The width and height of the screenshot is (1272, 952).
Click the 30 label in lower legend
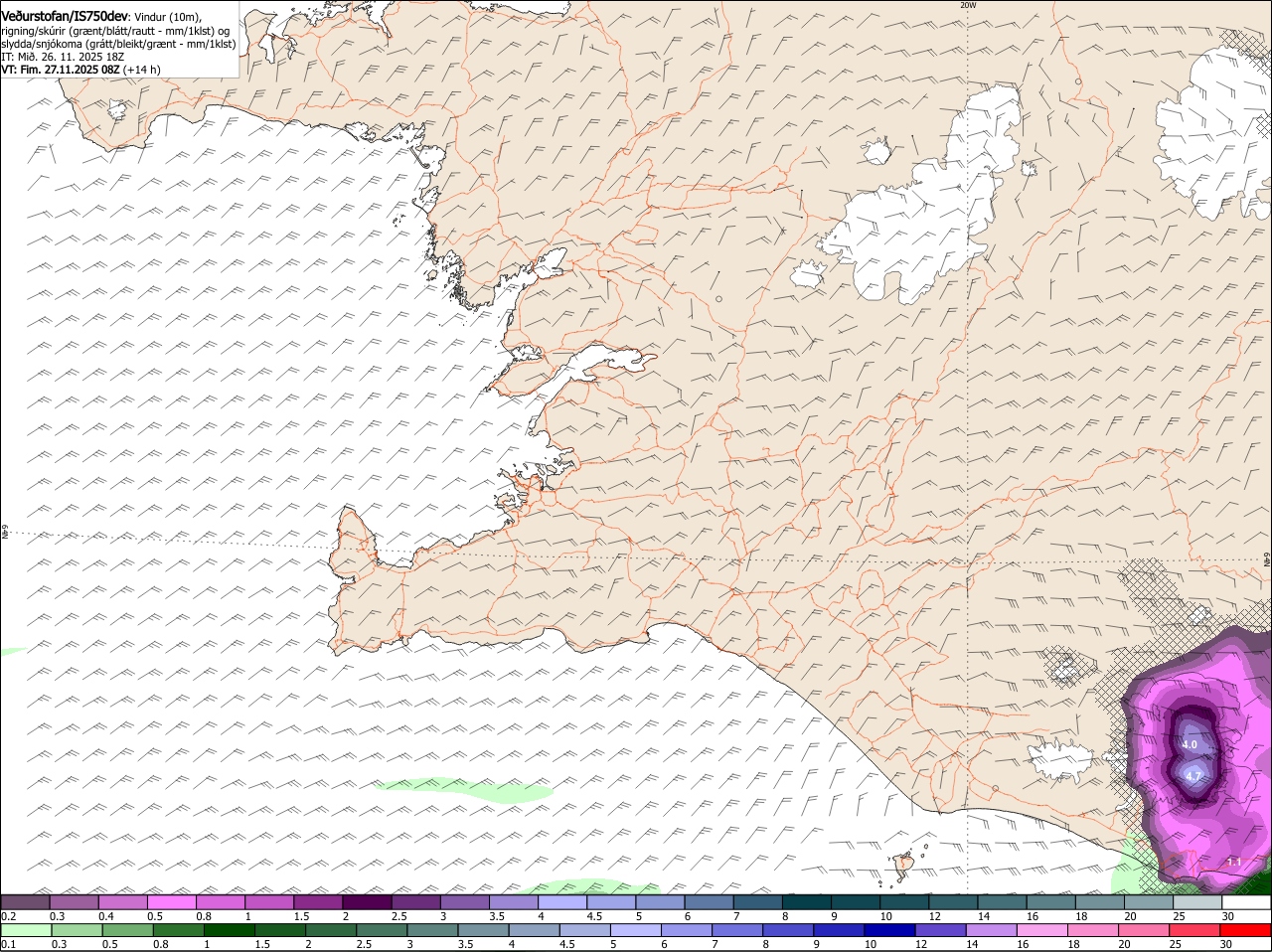point(1225,944)
